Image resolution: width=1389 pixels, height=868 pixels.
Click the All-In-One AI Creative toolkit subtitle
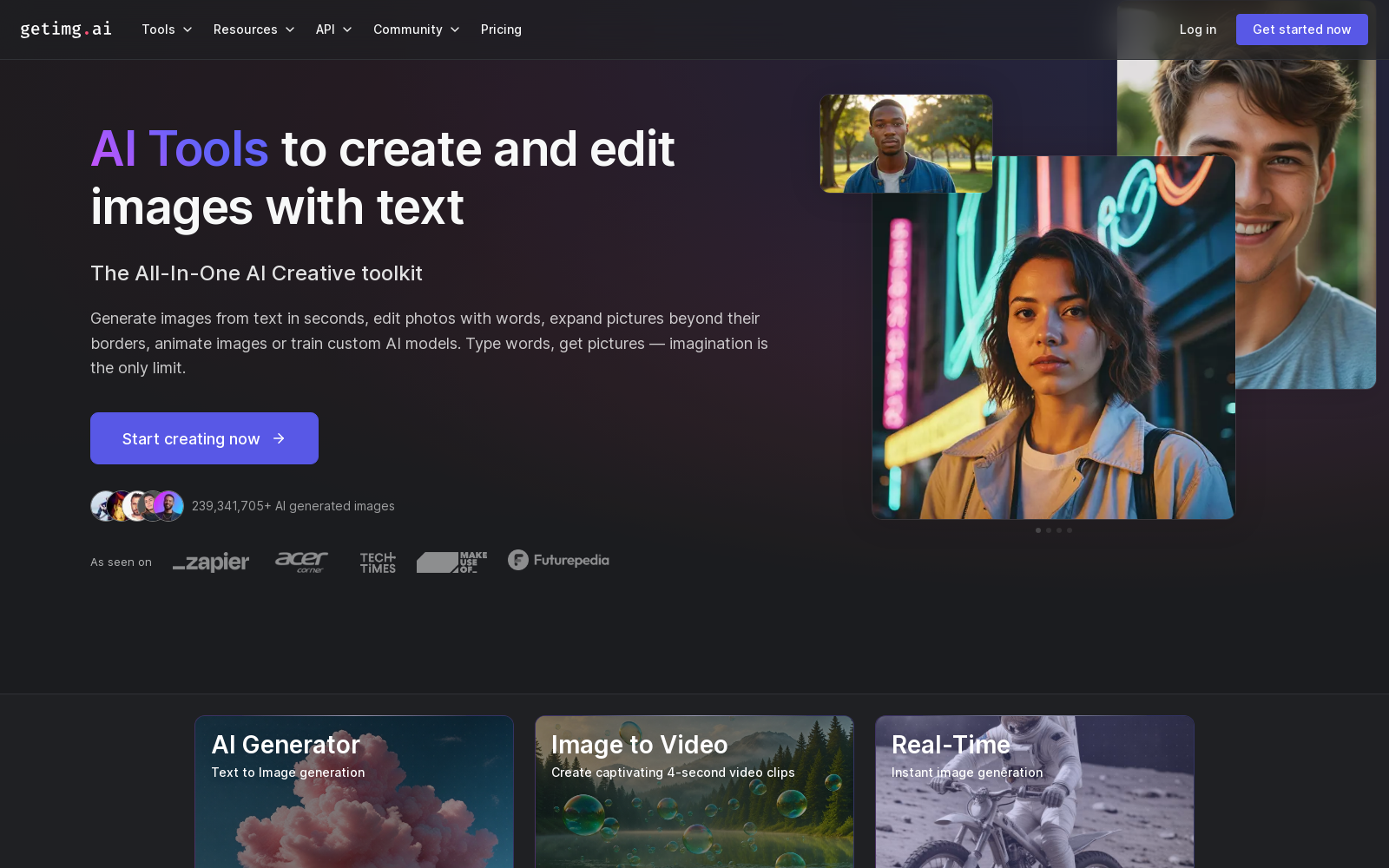(x=256, y=273)
